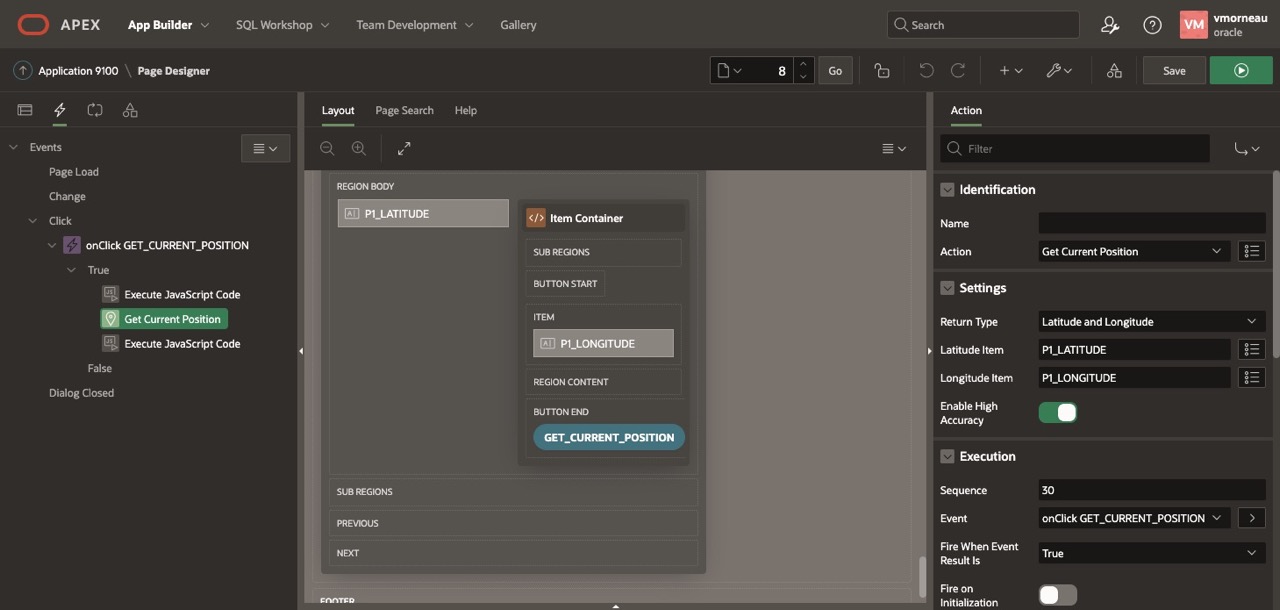Switch to the Page Search tab
Viewport: 1280px width, 610px height.
point(404,110)
